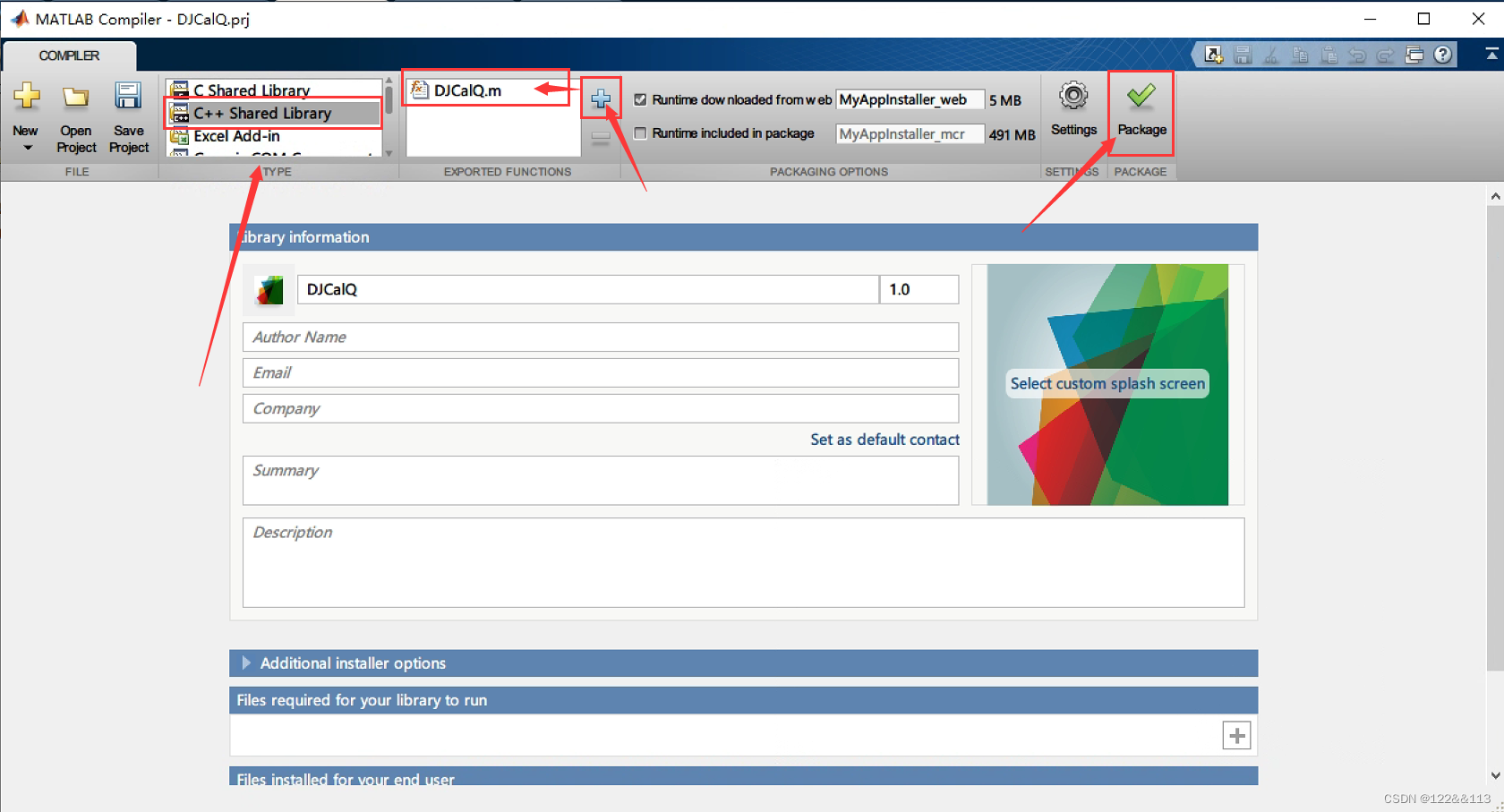The width and height of the screenshot is (1504, 812).
Task: Expand Additional installer options section
Action: click(246, 663)
